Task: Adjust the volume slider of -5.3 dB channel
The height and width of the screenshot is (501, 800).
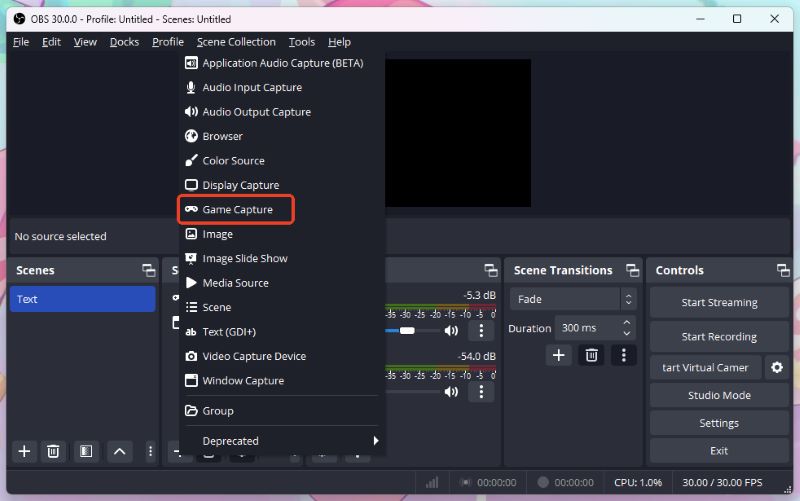Action: point(407,331)
